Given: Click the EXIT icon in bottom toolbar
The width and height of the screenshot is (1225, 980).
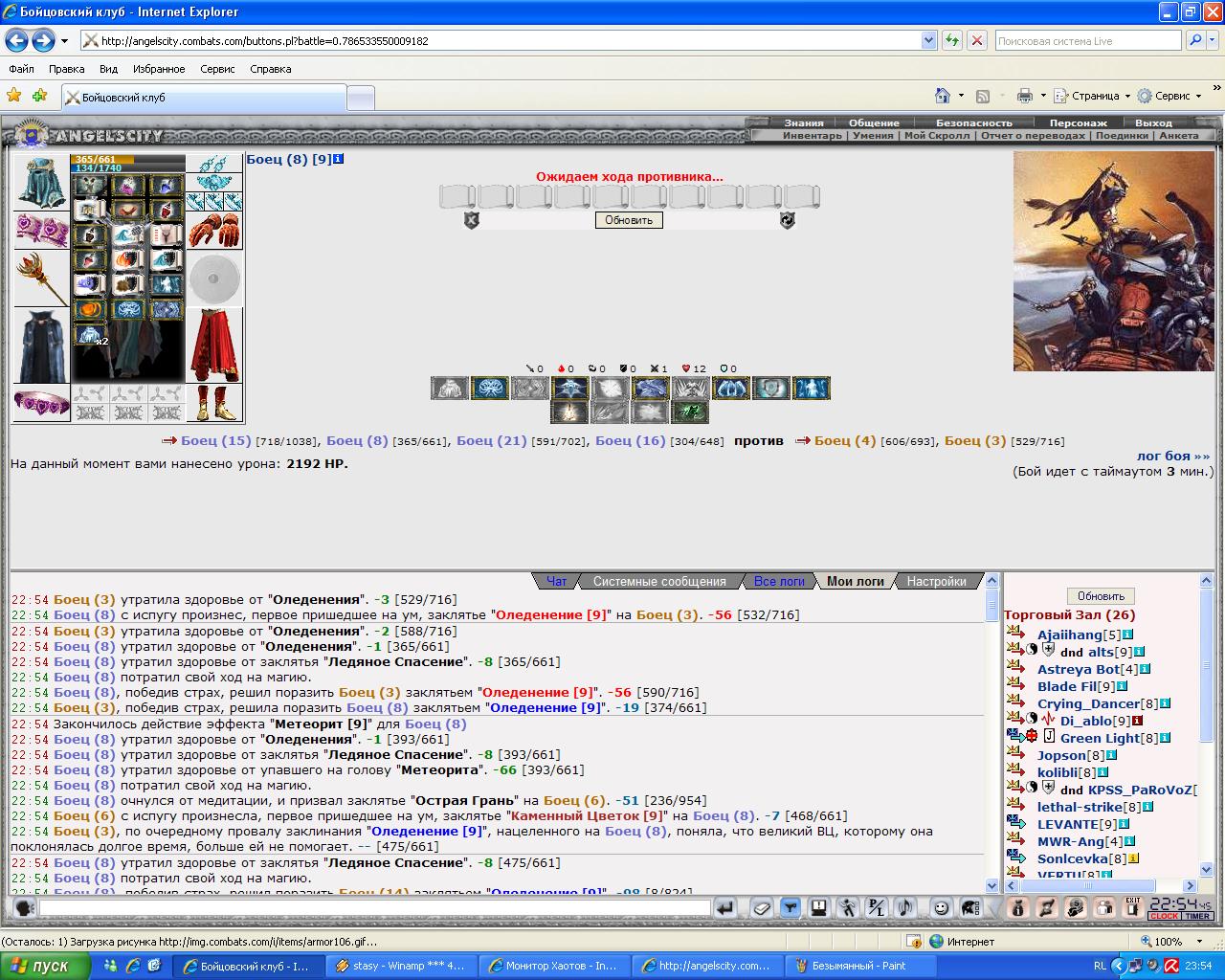Looking at the screenshot, I should (1132, 907).
